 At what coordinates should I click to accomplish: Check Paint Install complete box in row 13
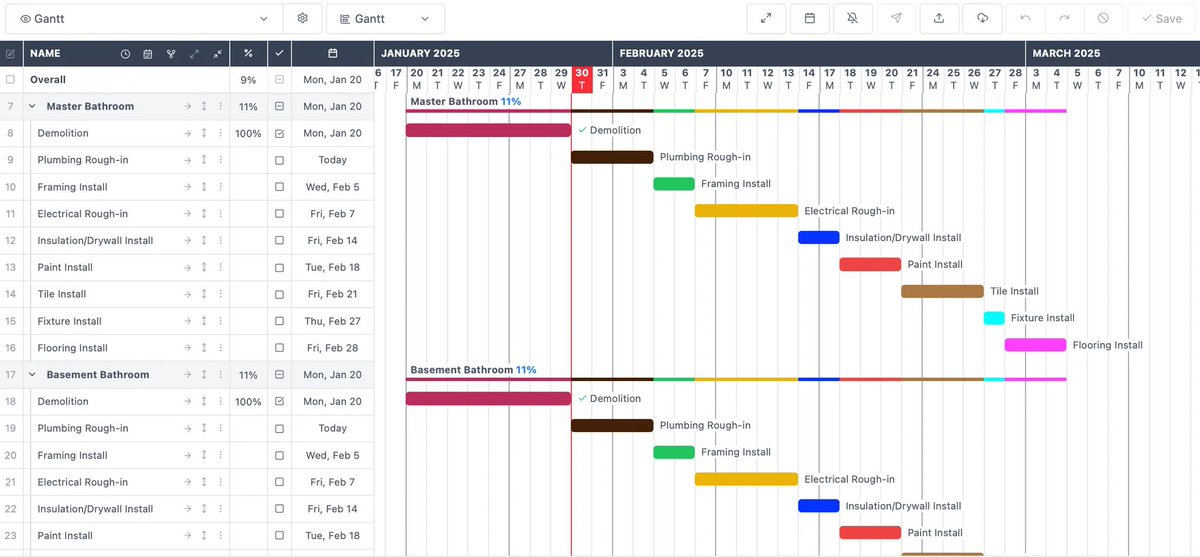(x=279, y=267)
